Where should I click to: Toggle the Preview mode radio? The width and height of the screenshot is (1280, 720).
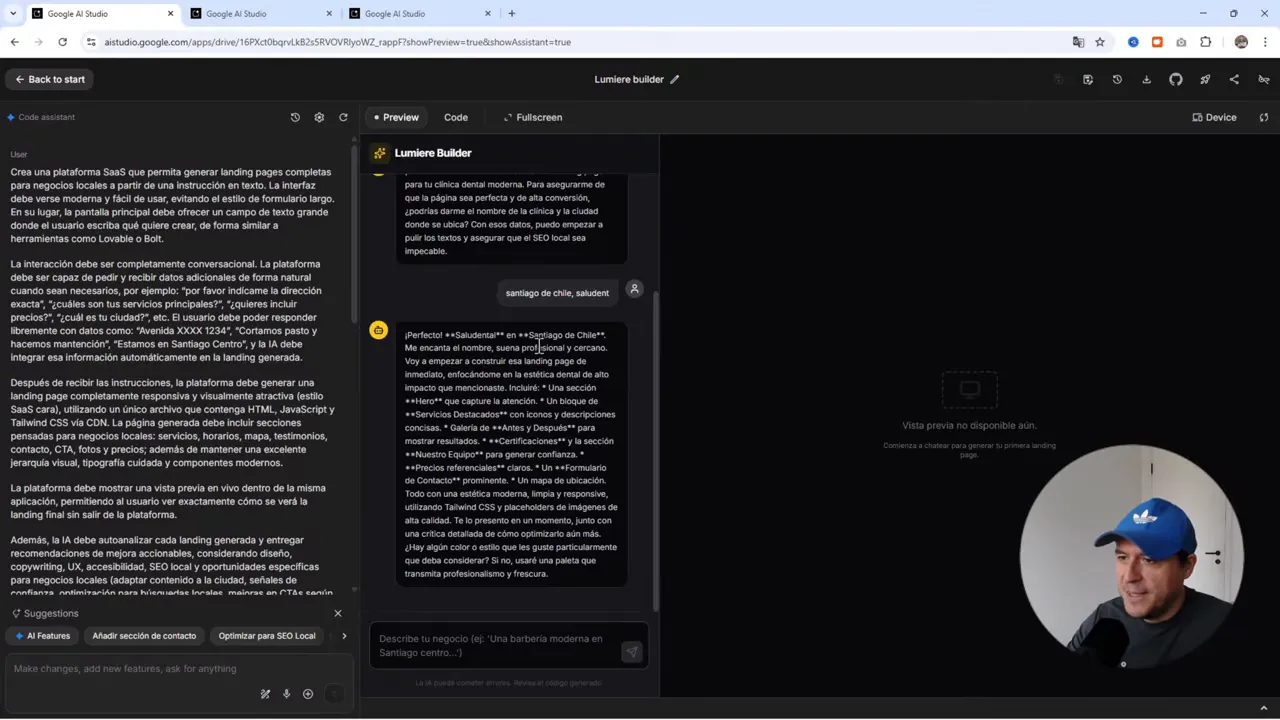click(x=395, y=117)
